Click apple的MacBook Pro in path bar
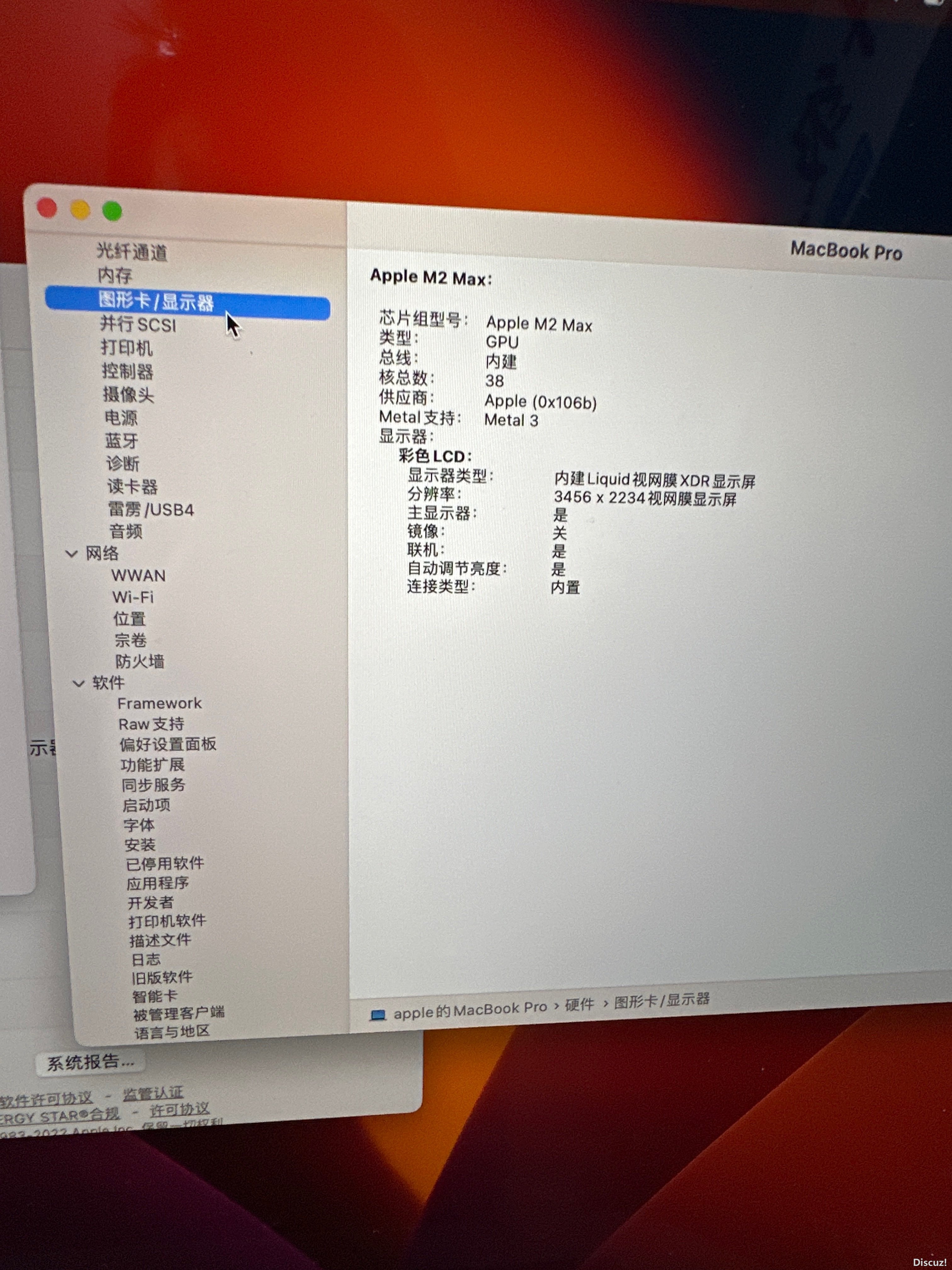 [470, 1010]
